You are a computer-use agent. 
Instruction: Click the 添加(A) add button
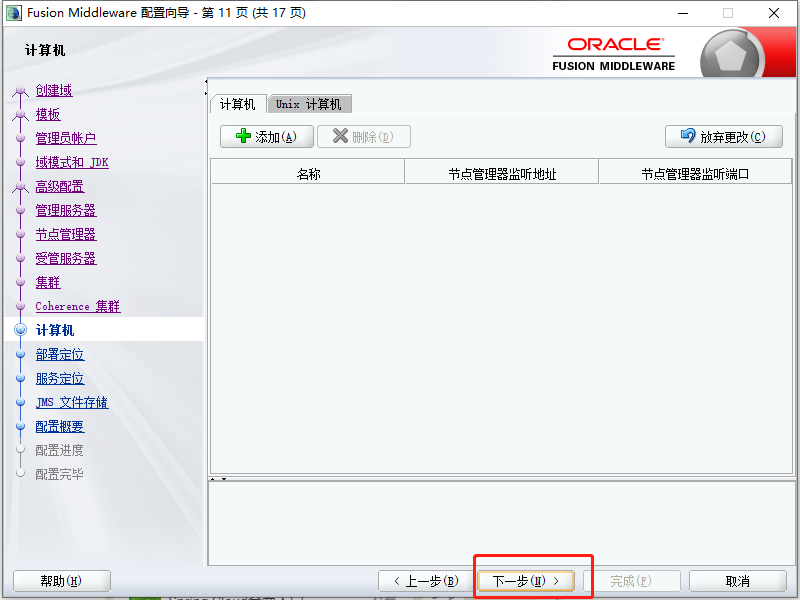tap(266, 137)
